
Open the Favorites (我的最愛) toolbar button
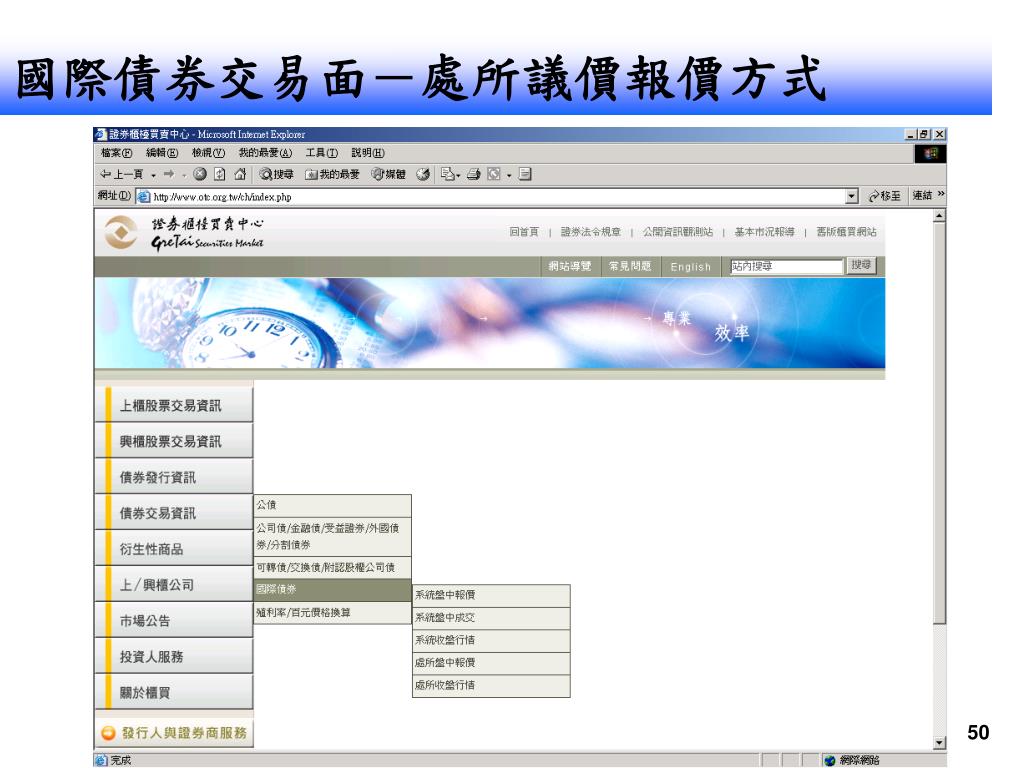332,174
